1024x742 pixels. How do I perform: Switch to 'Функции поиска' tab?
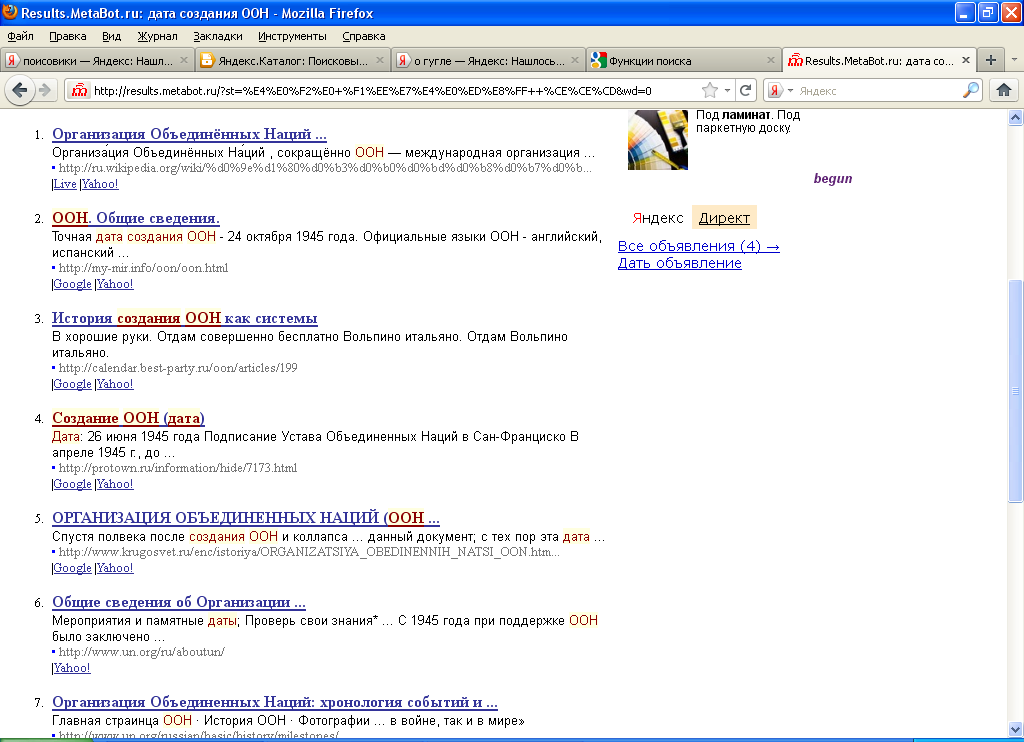pos(684,60)
